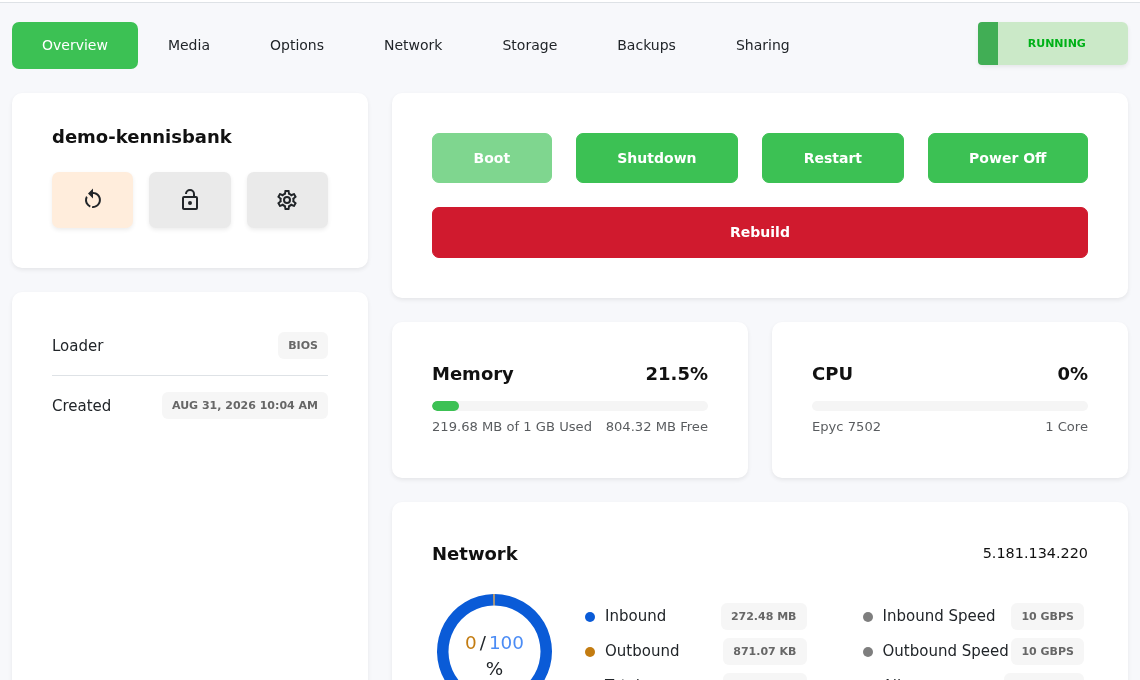Click the Epyc 7502 CPU label

point(846,427)
